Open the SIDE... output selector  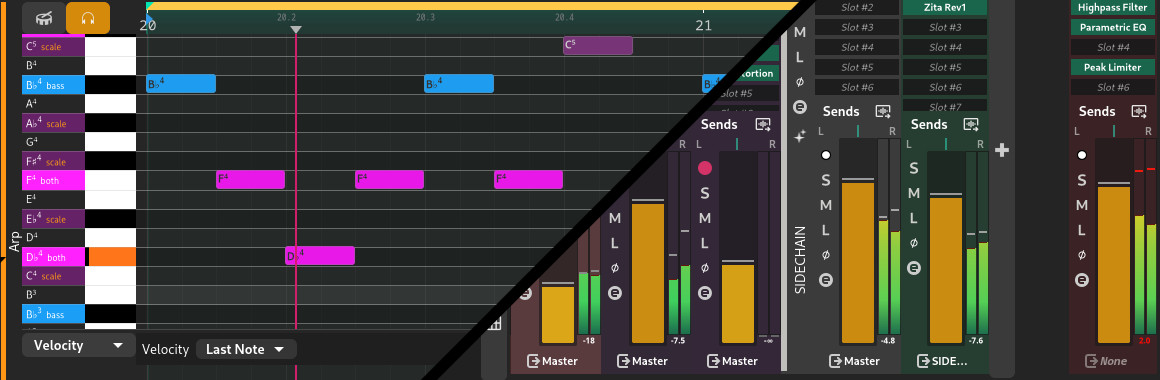(942, 362)
